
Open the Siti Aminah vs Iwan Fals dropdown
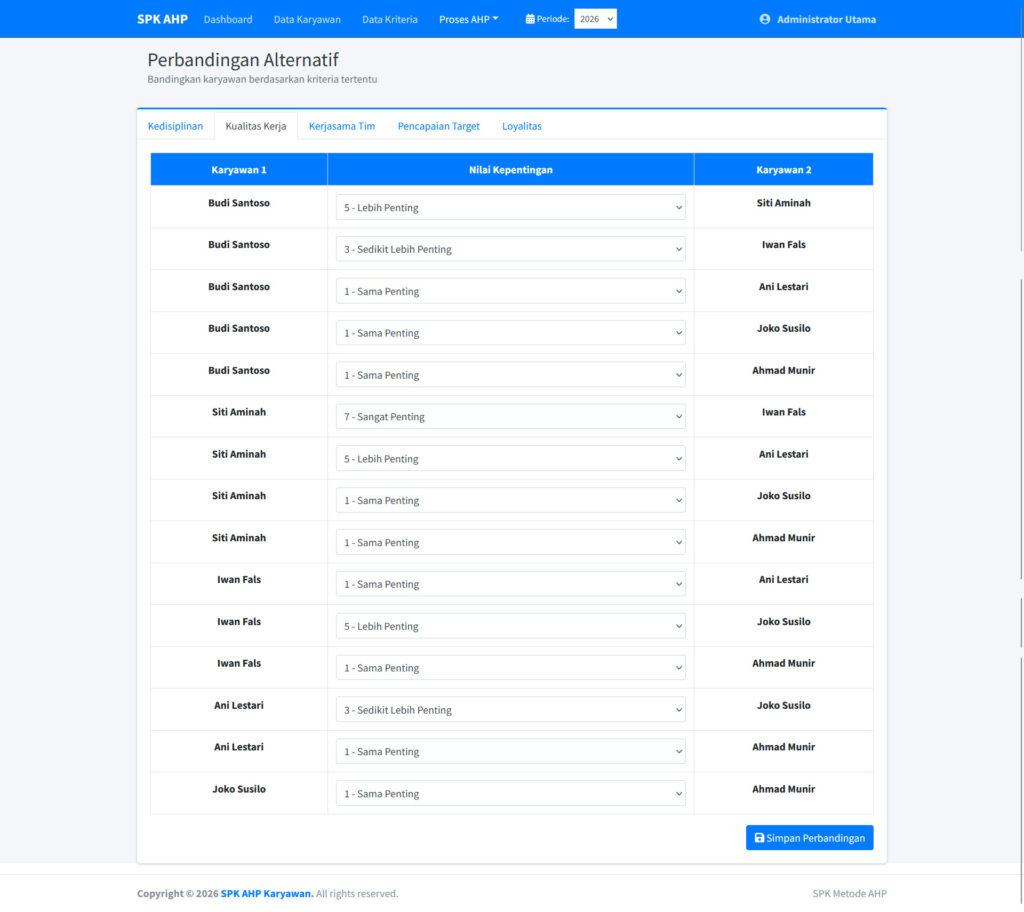point(510,417)
